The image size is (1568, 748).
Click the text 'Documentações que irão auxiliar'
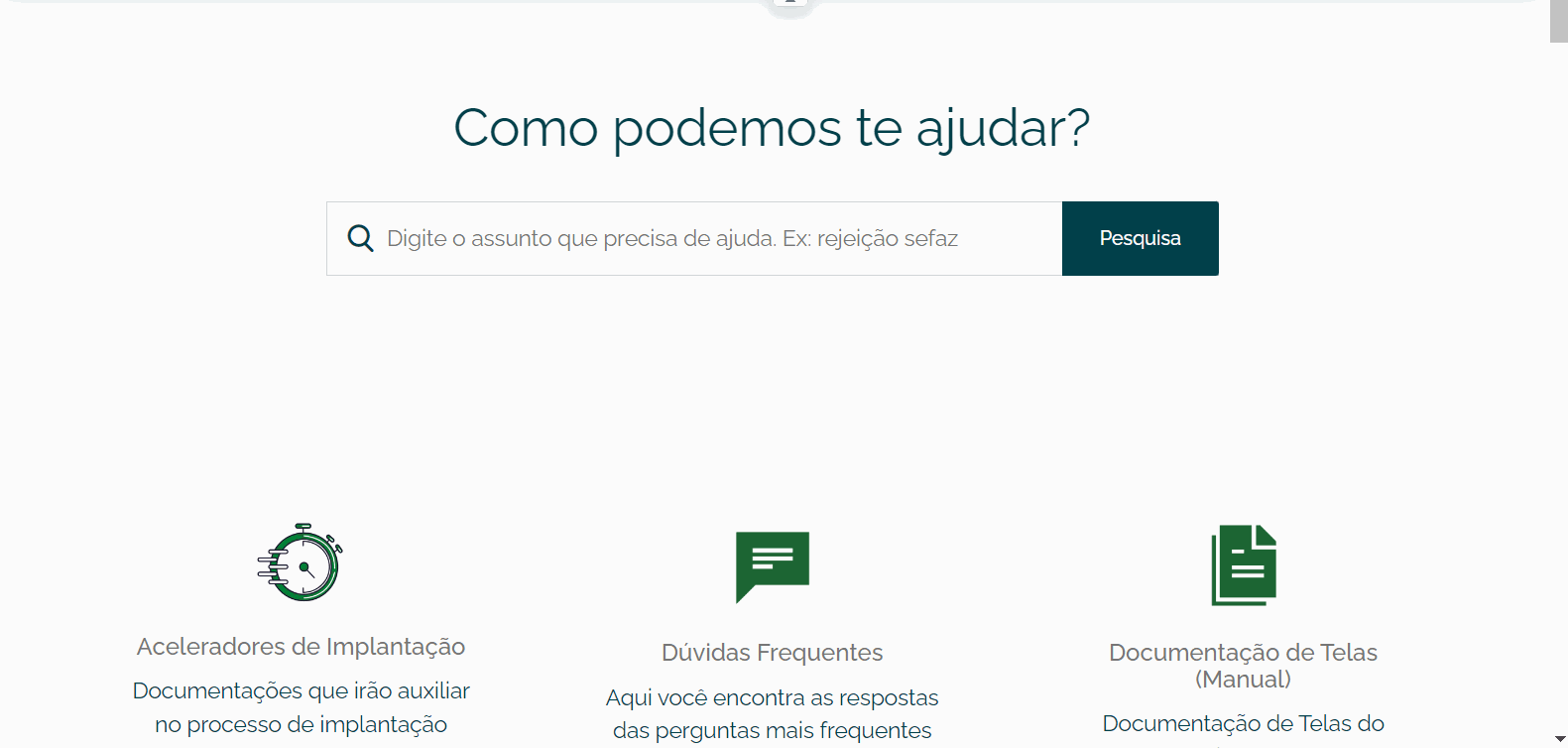pos(301,690)
